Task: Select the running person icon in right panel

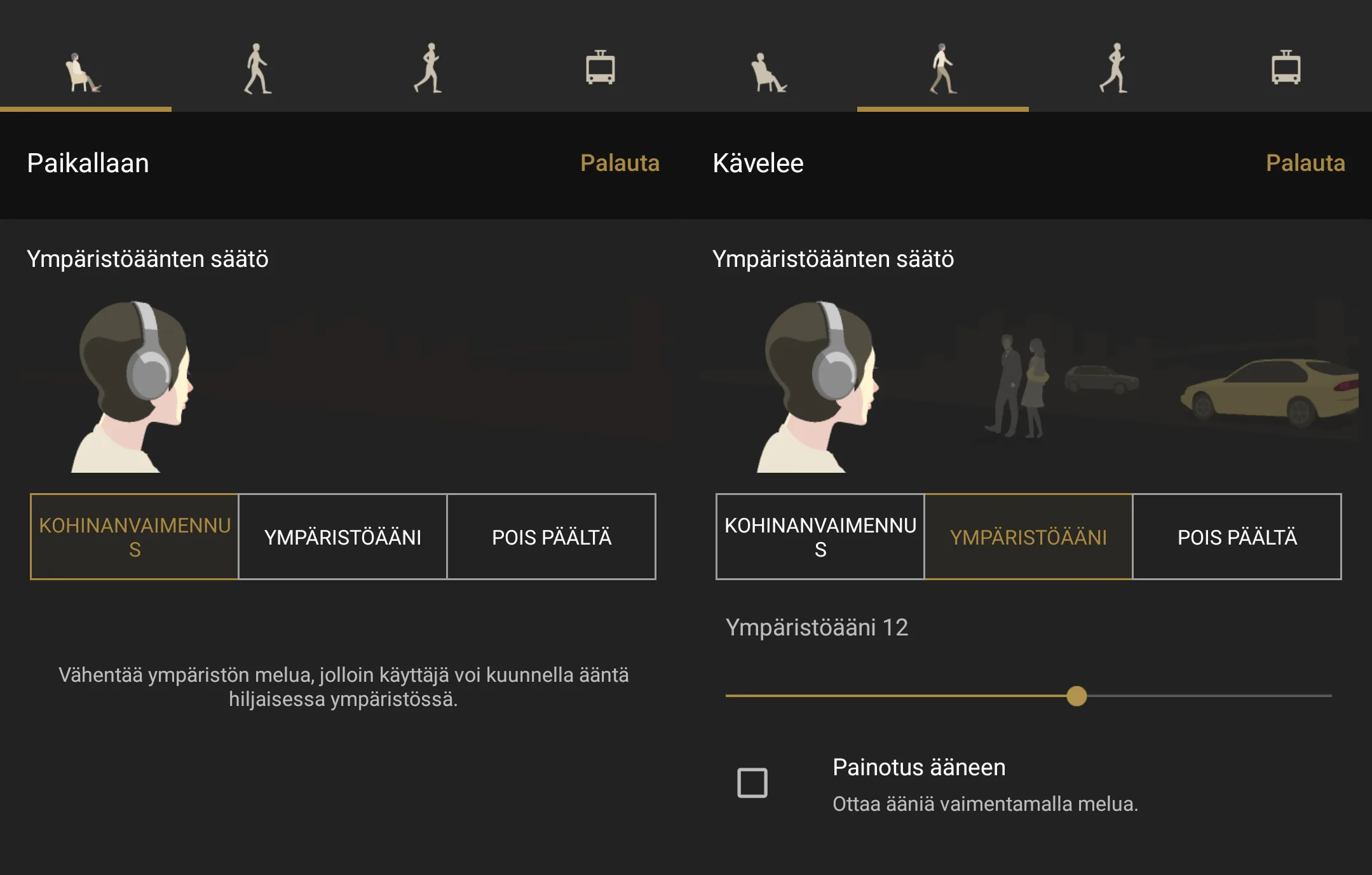Action: pos(1115,69)
